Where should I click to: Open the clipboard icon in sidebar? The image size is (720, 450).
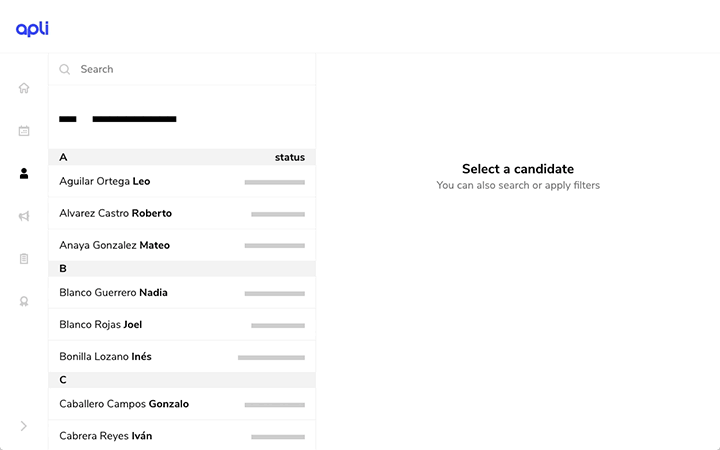pyautogui.click(x=24, y=259)
